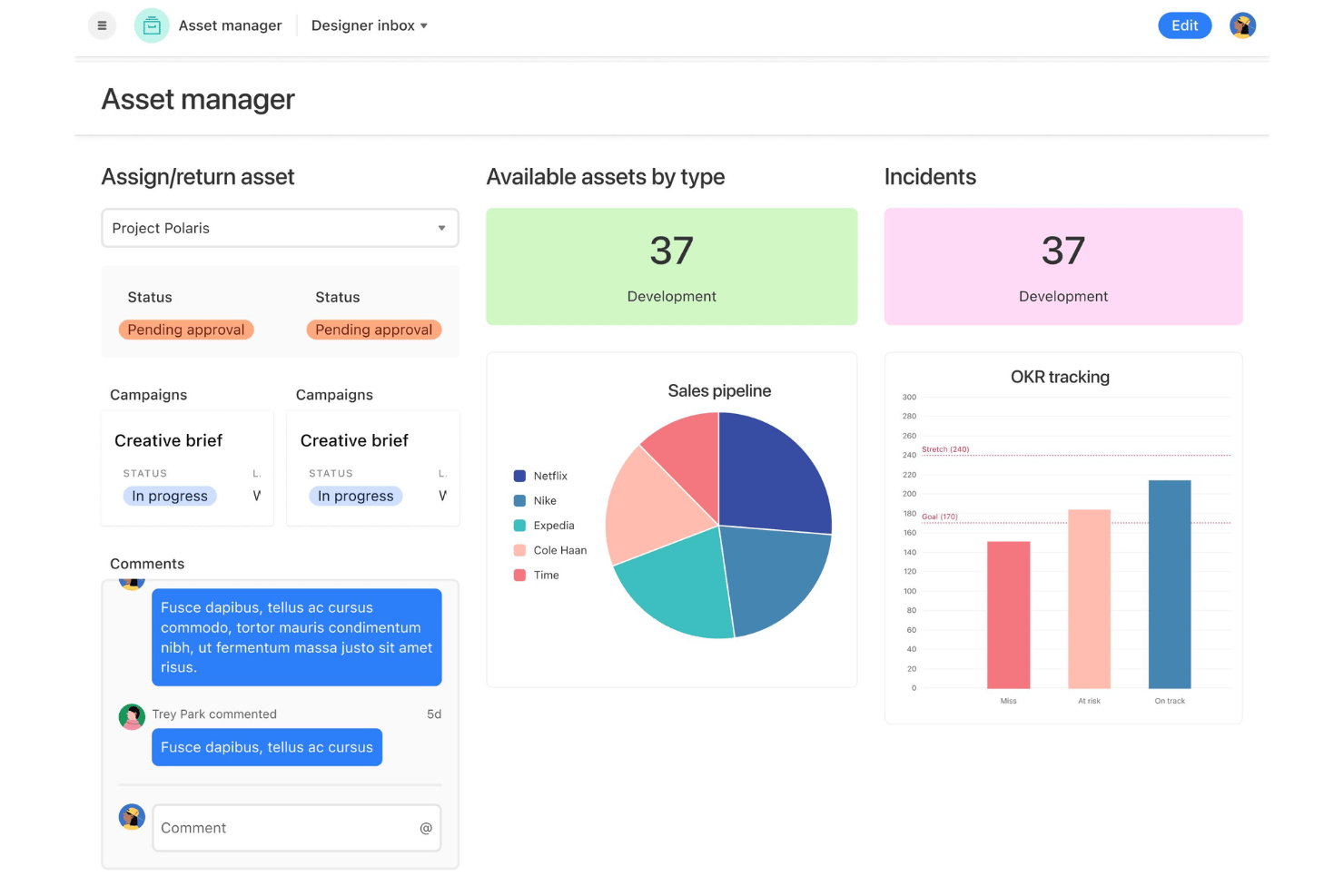
Task: Click the 'Trey Park commented' text
Action: click(x=214, y=714)
